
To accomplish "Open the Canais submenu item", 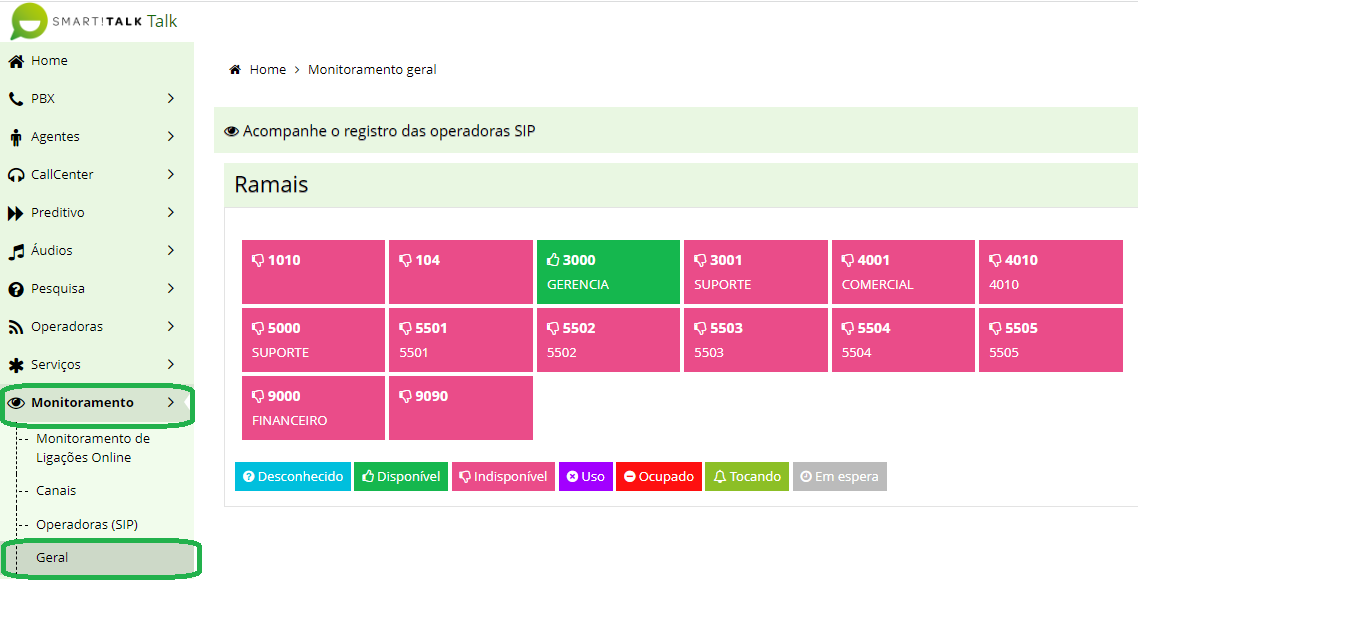I will [56, 491].
